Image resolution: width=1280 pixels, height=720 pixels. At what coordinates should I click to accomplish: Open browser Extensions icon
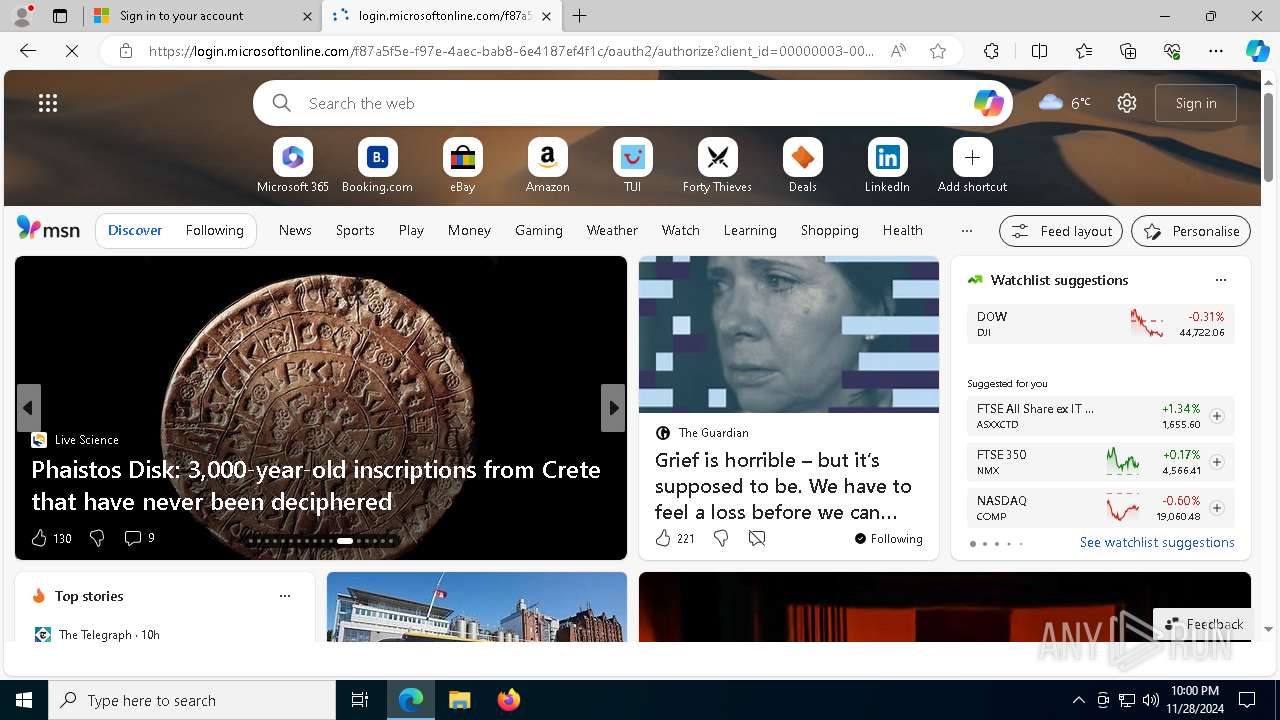pos(991,51)
